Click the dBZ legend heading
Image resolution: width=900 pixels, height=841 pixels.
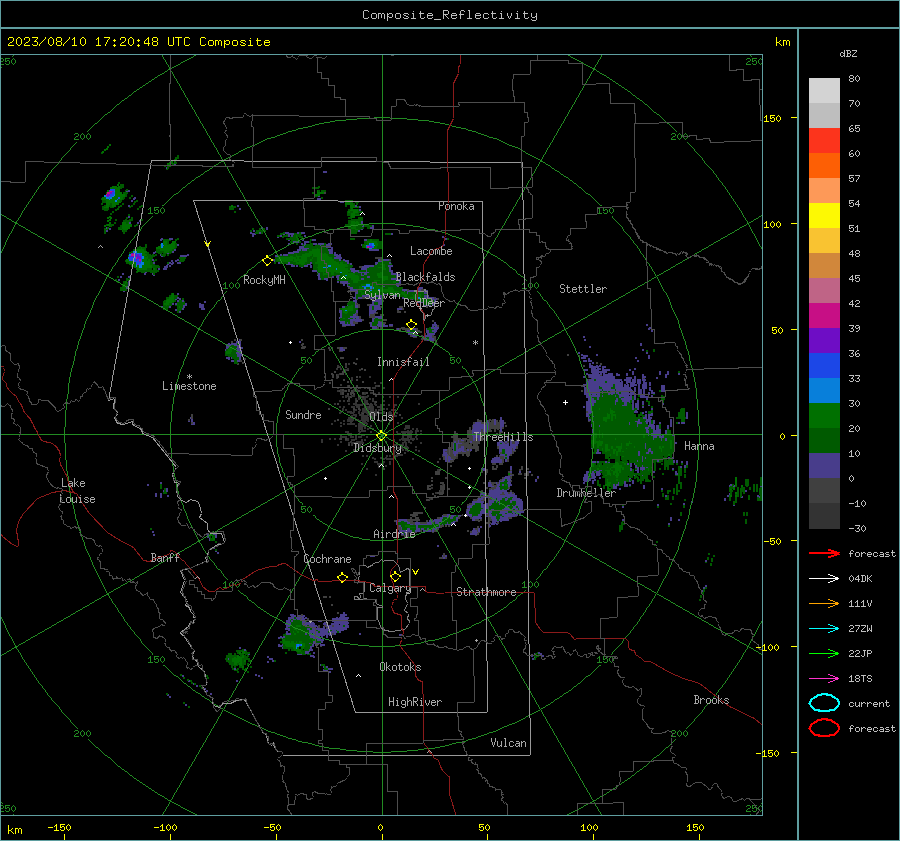(848, 53)
